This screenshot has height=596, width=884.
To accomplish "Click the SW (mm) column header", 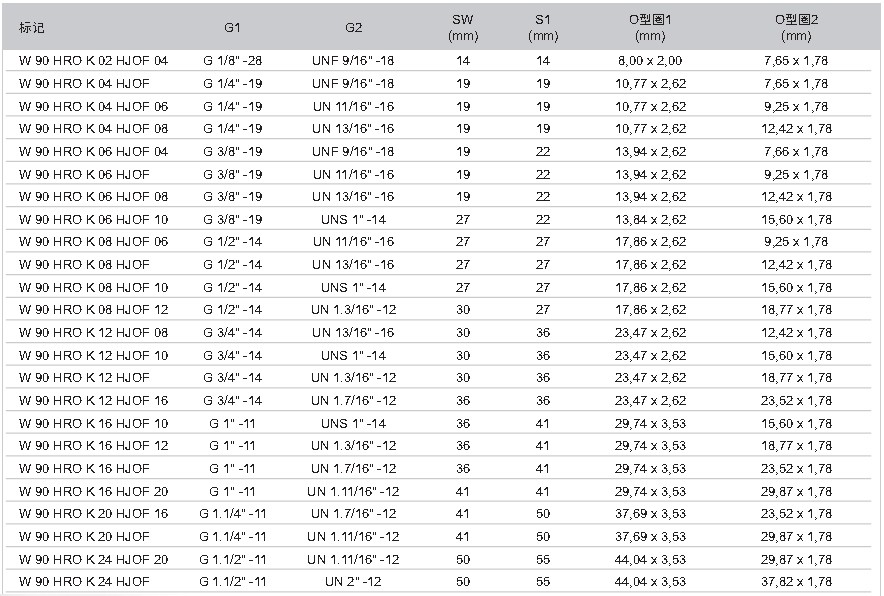I will (462, 27).
